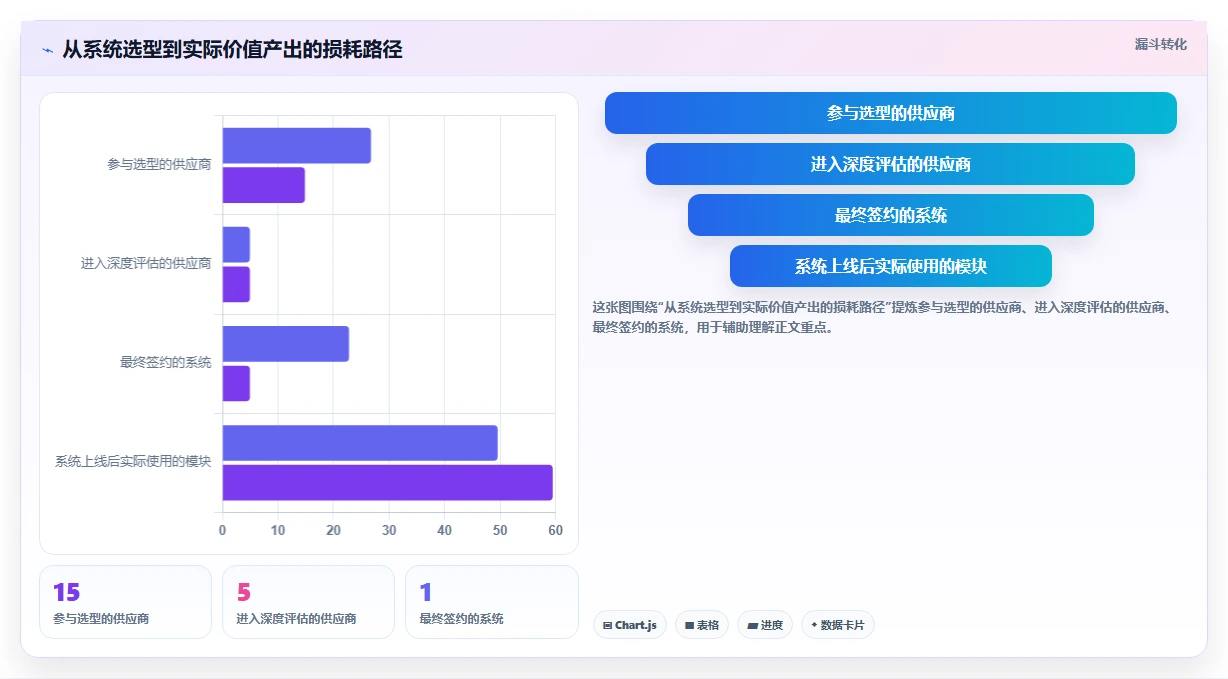1228x679 pixels.
Task: Click the chart axis label 参与选型的供应商
Action: [159, 164]
